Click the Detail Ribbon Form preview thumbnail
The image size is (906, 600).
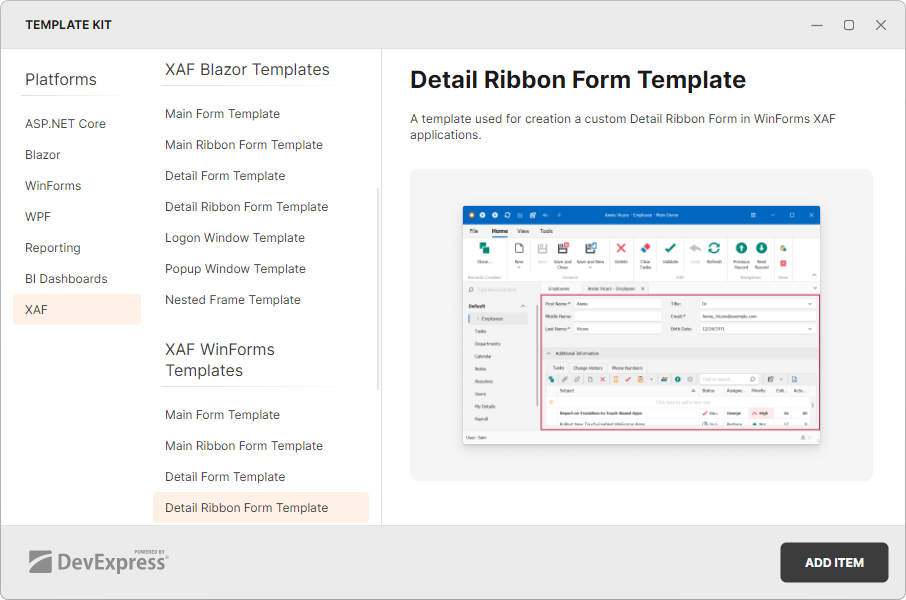tap(641, 324)
